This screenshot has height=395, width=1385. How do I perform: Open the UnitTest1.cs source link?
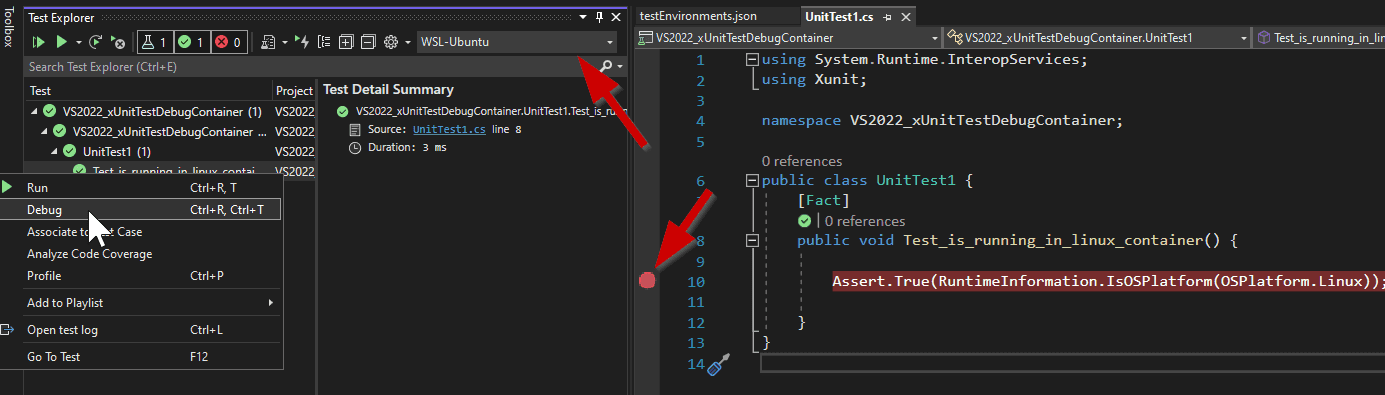pyautogui.click(x=450, y=130)
